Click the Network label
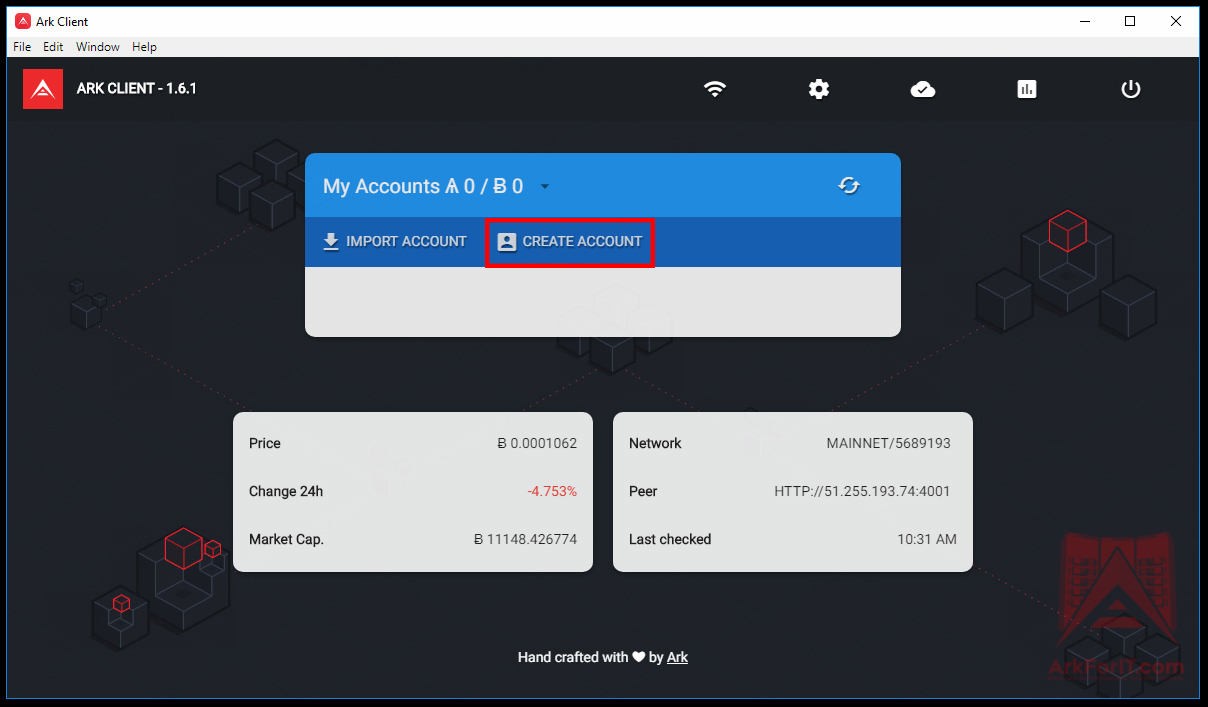Viewport: 1208px width, 707px height. (x=655, y=443)
